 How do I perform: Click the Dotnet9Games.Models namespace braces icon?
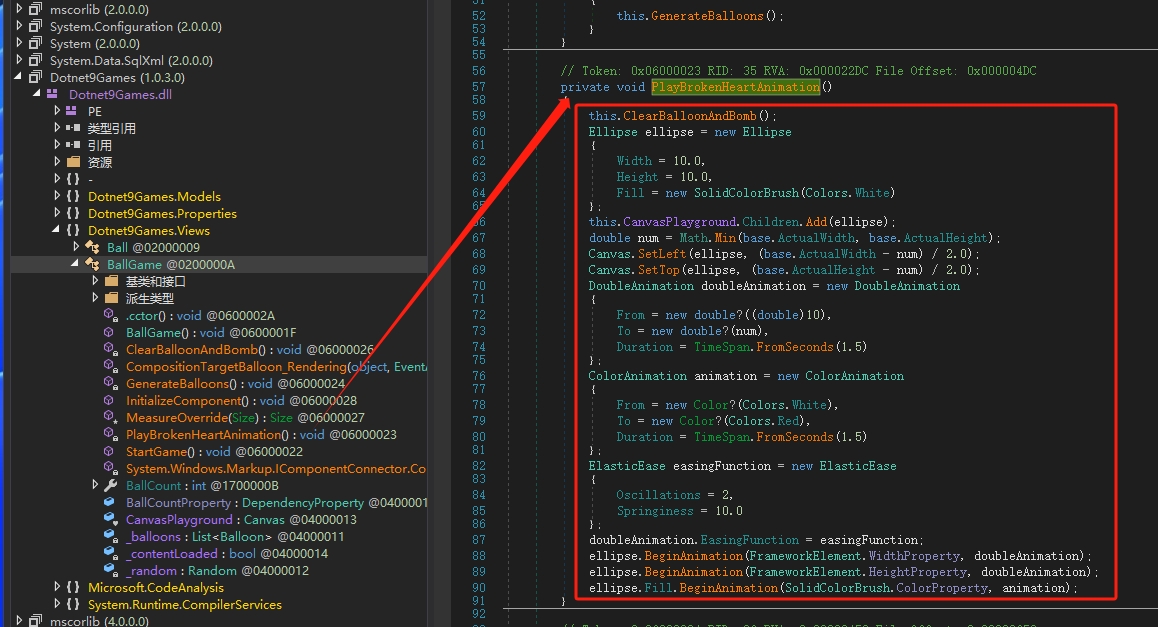[73, 196]
